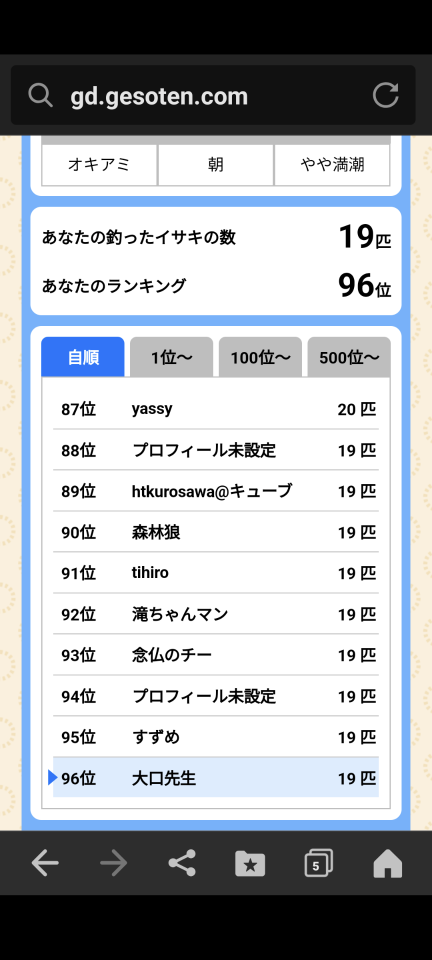Viewport: 432px width, 960px height.
Task: Select the オキアミ bait cell
Action: click(99, 165)
